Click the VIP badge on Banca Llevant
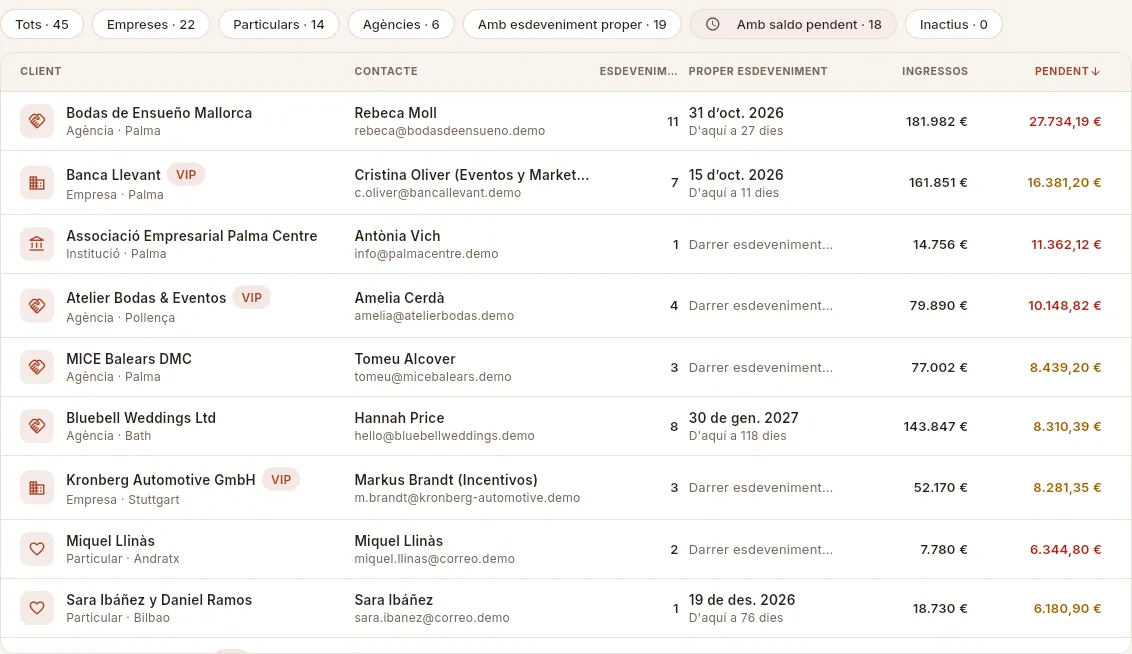The image size is (1132, 654). [x=186, y=175]
